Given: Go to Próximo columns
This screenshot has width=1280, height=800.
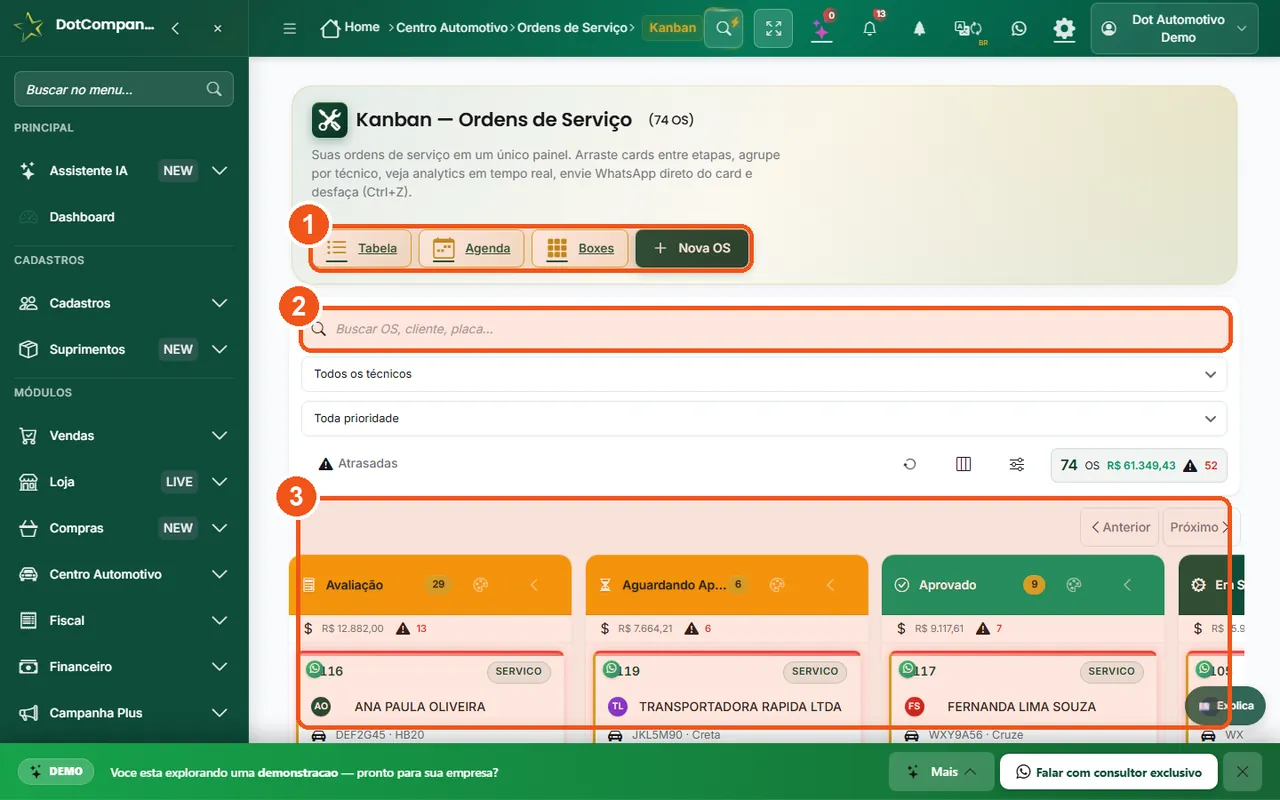Looking at the screenshot, I should point(1199,527).
